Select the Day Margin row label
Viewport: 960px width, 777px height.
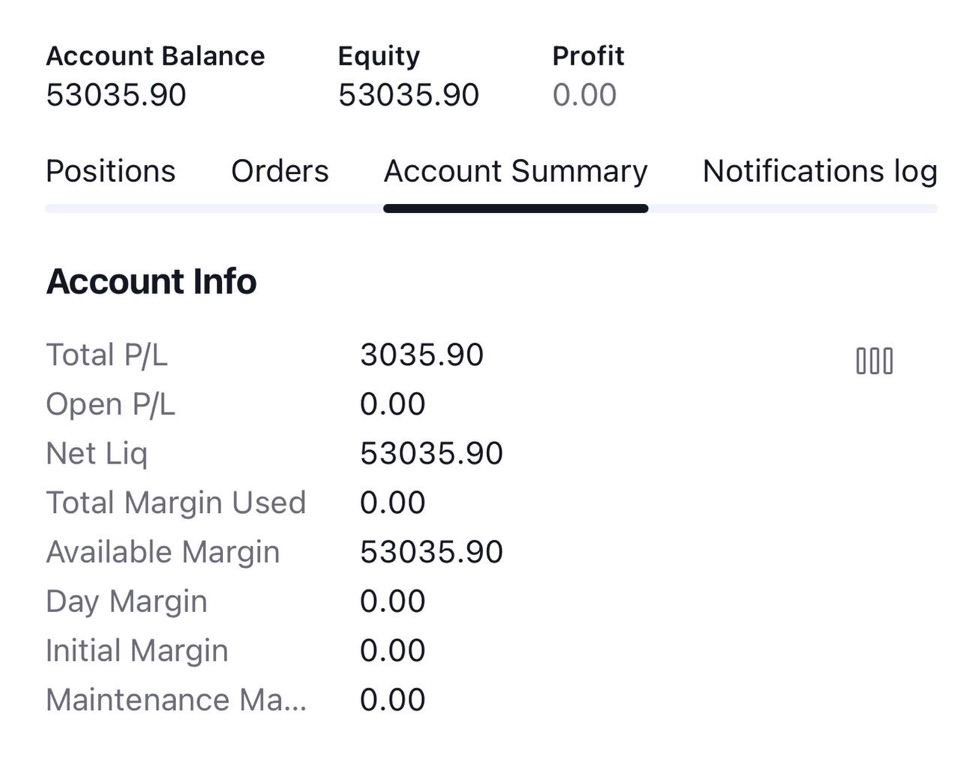pyautogui.click(x=127, y=602)
